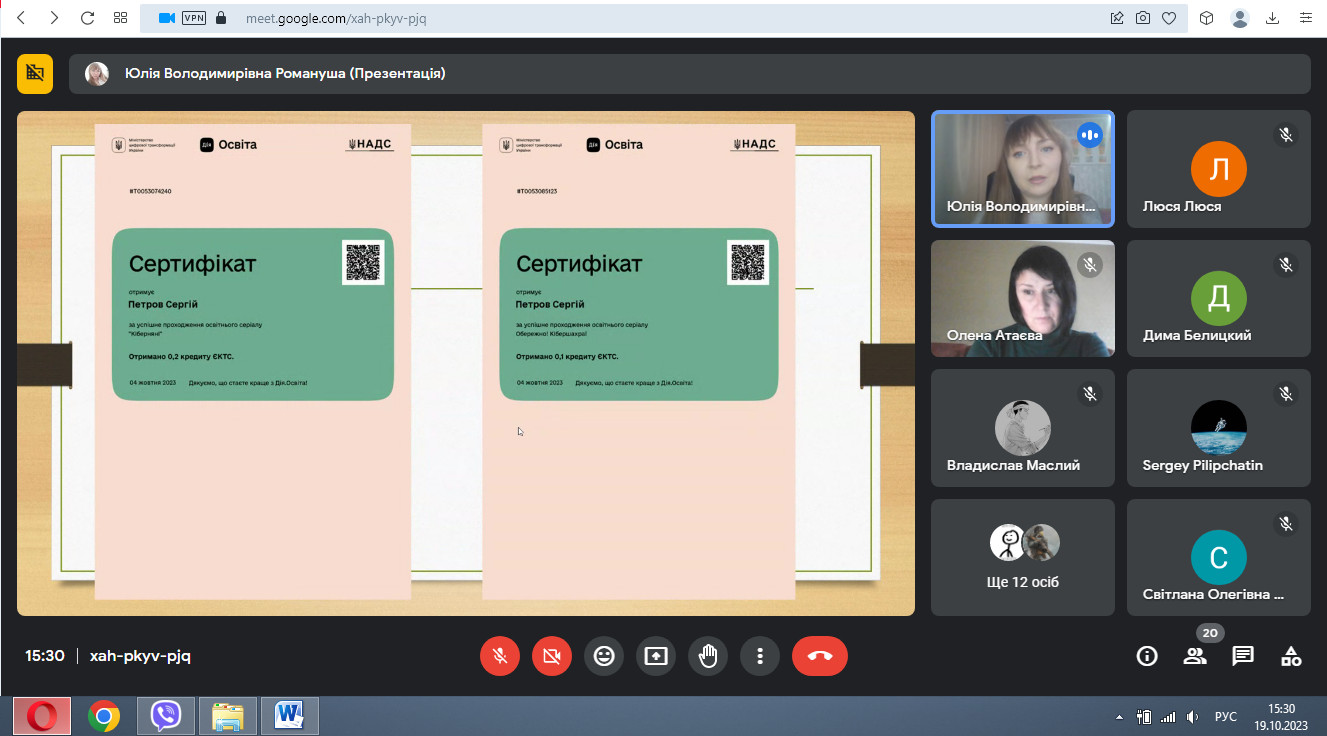Click muted mic icon on Олена Атаєва tile
1327x736 pixels.
[x=1090, y=264]
